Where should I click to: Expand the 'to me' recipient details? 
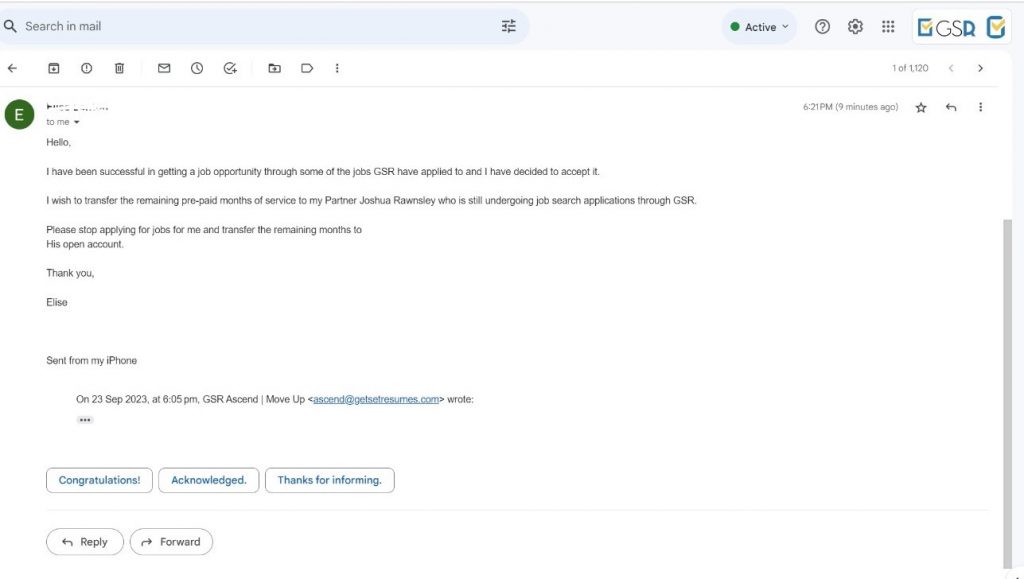coord(76,122)
